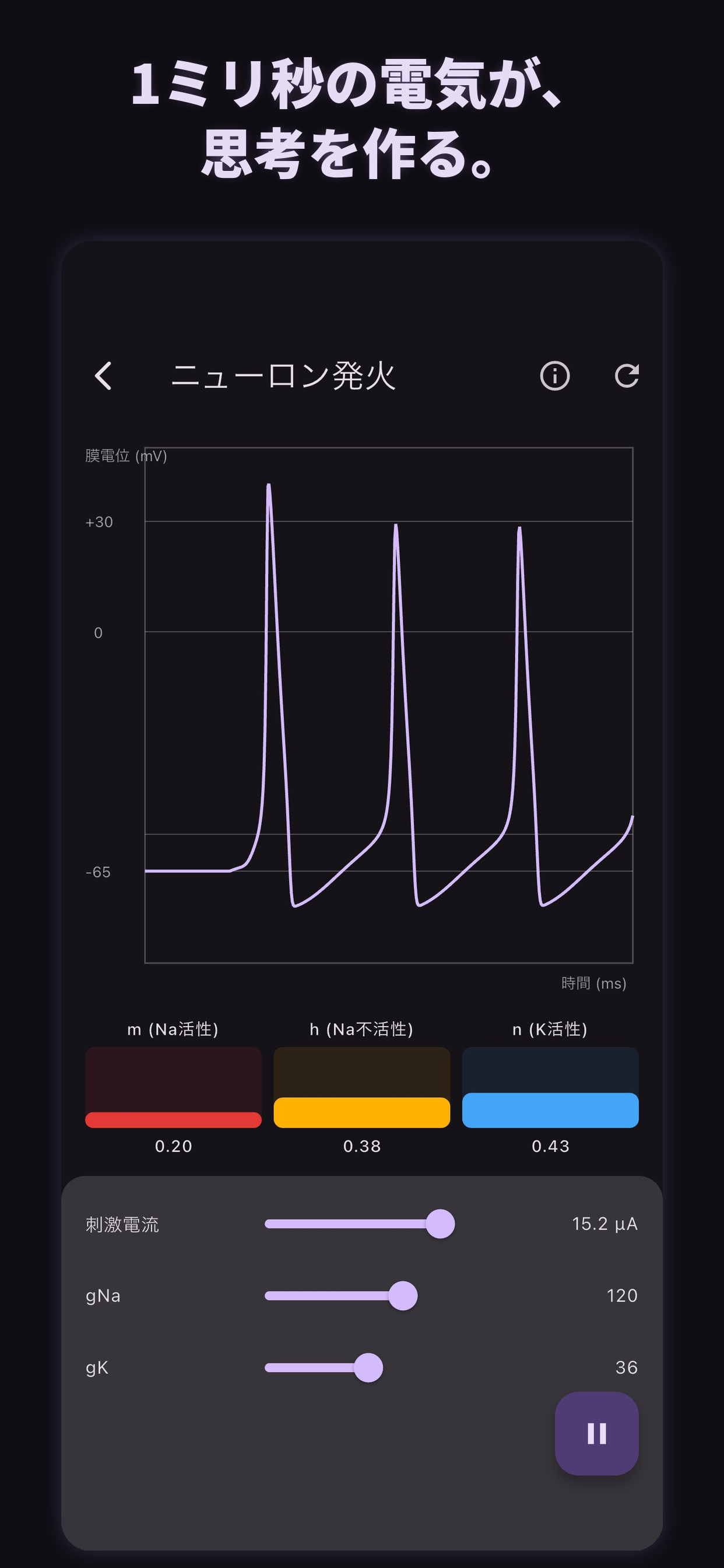The image size is (724, 1568).
Task: Tap the first action potential peak
Action: 269,485
